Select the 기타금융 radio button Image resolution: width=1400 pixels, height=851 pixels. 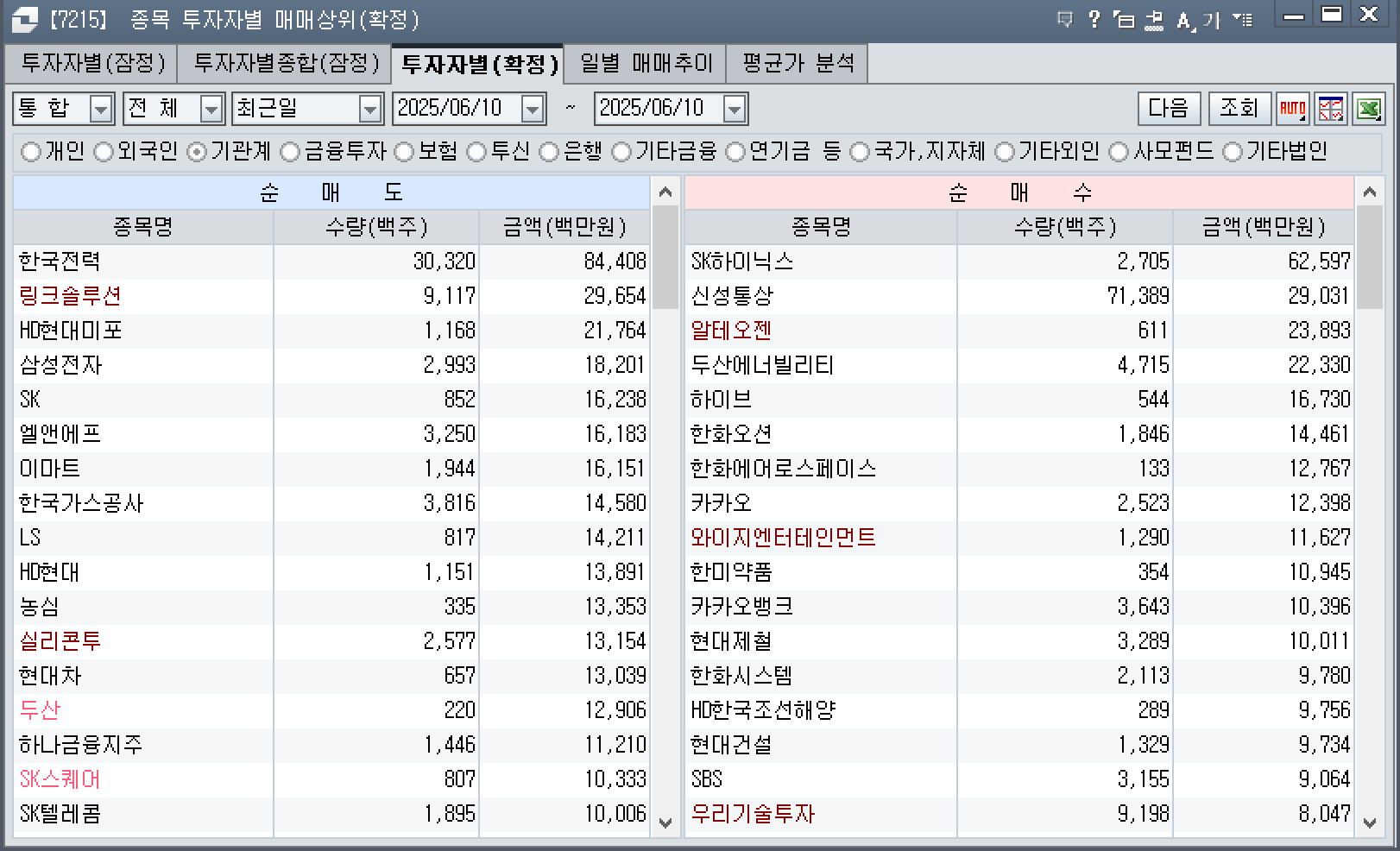pos(621,152)
